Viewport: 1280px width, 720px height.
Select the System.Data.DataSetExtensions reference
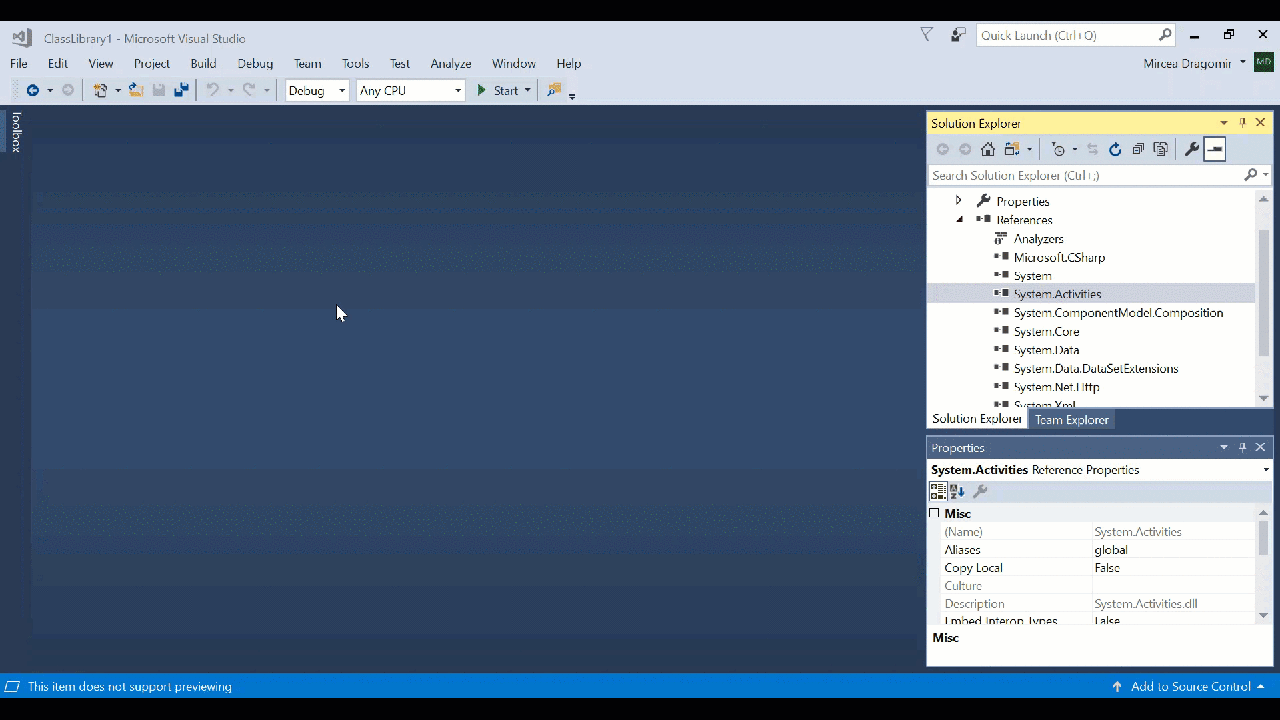[x=1095, y=368]
